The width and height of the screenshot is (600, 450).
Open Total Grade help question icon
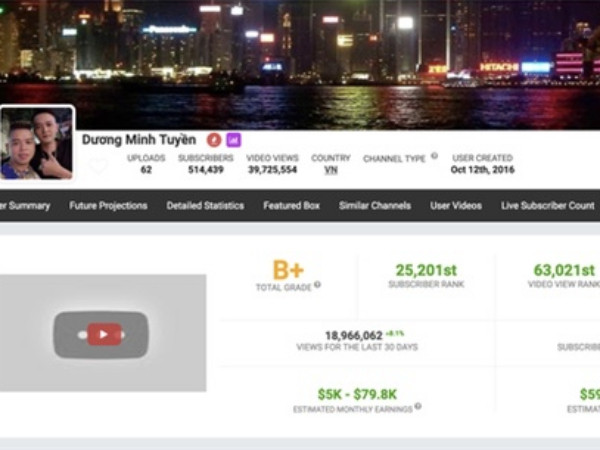point(317,285)
